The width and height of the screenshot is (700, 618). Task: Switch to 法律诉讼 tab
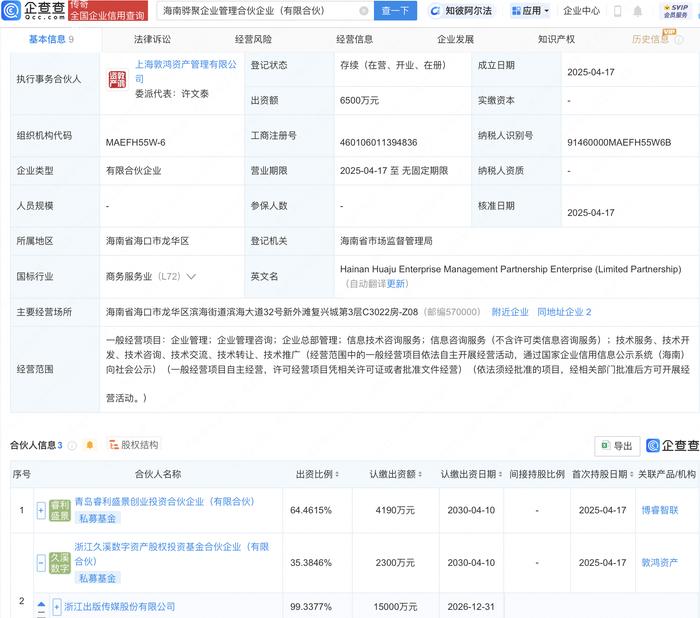click(152, 40)
